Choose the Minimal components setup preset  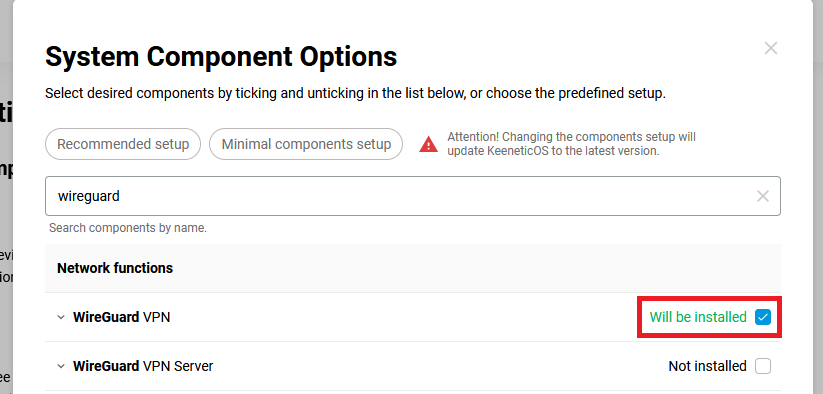tap(306, 144)
